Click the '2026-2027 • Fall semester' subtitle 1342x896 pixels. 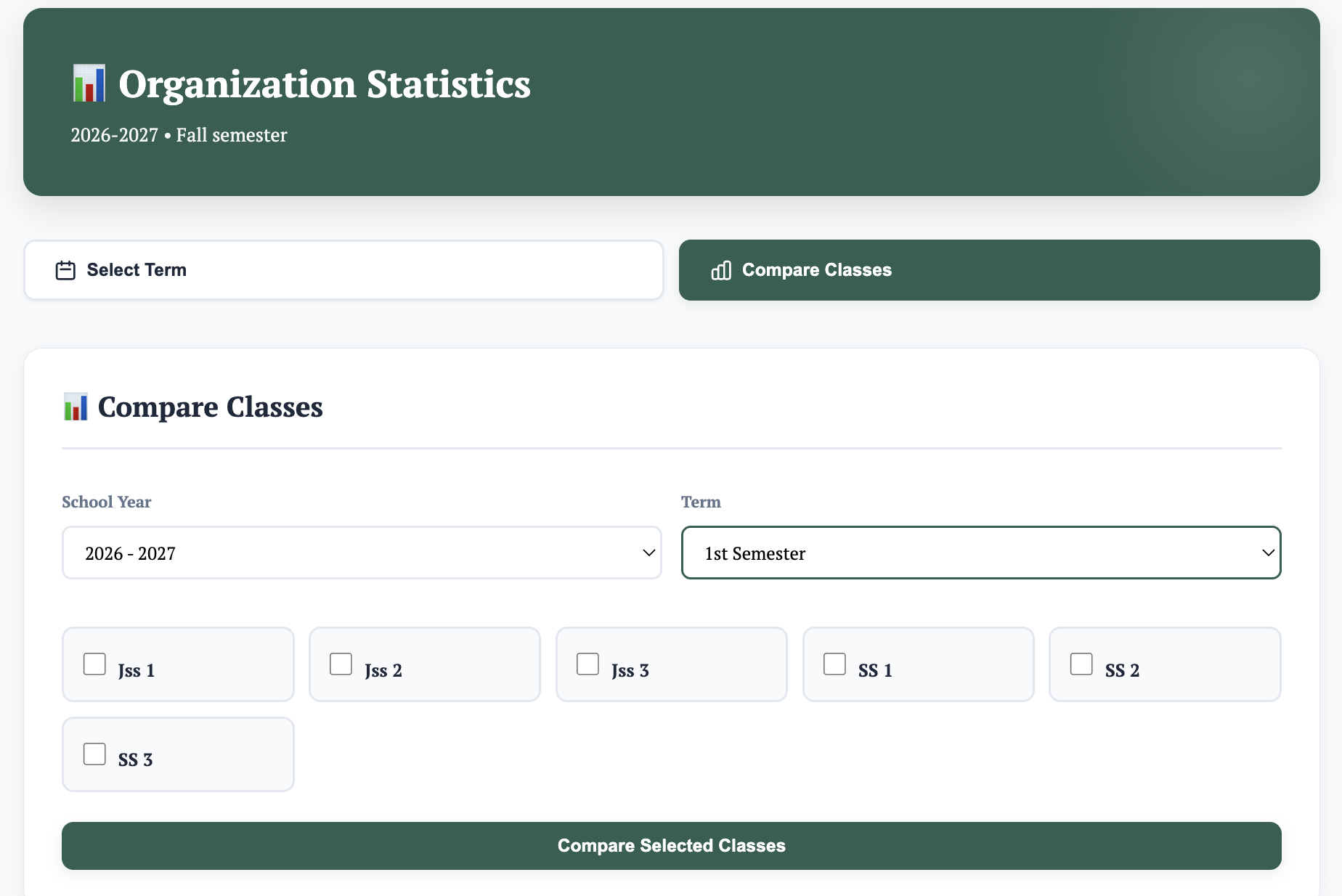coord(179,135)
